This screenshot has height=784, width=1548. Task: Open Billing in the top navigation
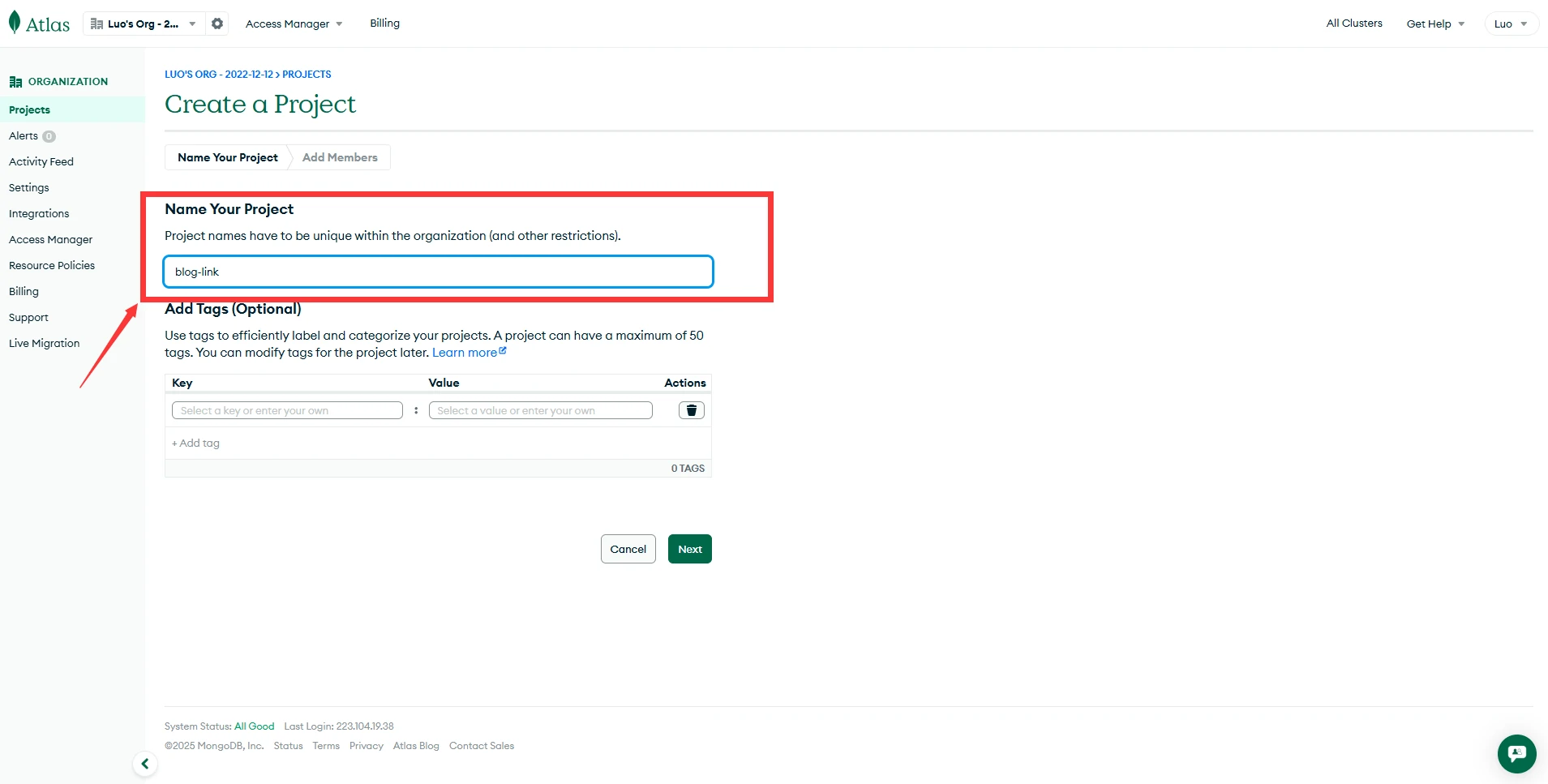click(384, 23)
